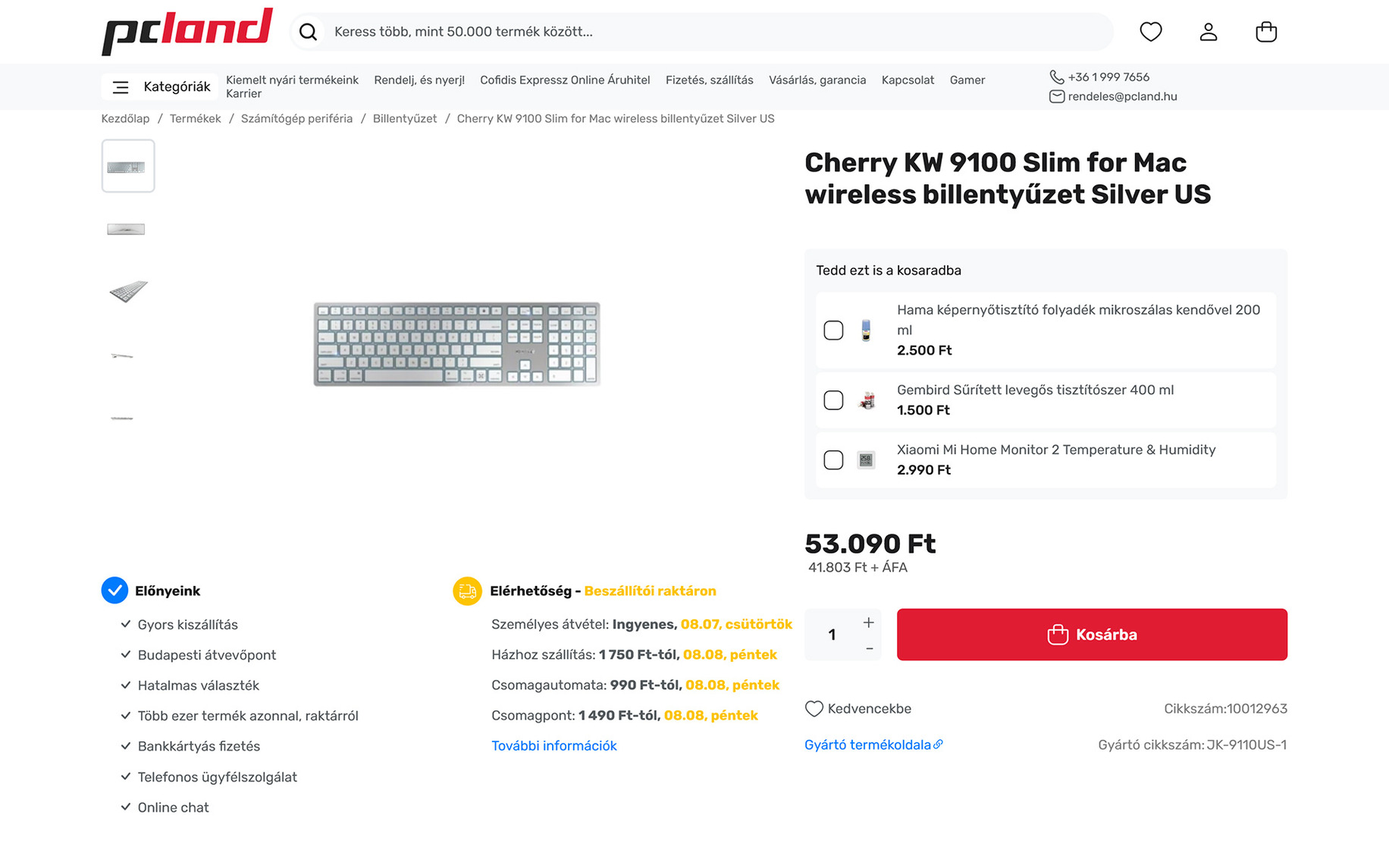Select the angled keyboard thumbnail image
The image size is (1389, 868).
127,291
